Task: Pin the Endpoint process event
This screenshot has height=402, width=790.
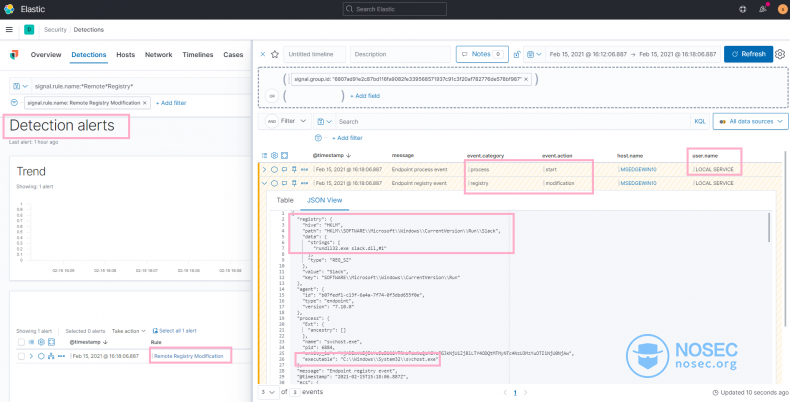Action: 294,169
